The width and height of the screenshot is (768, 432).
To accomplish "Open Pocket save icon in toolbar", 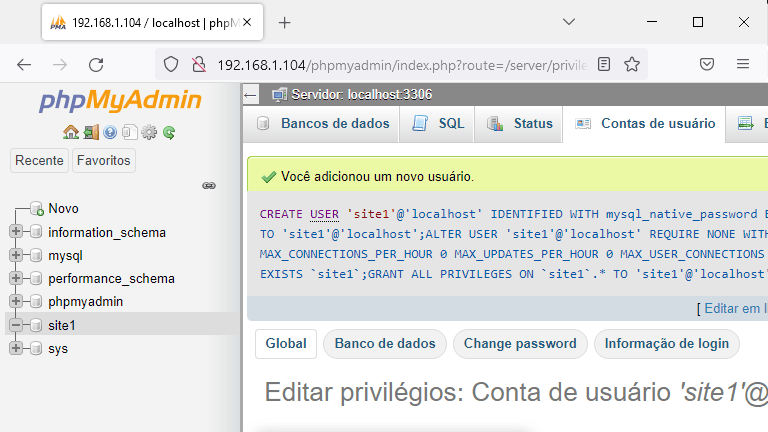I will pyautogui.click(x=707, y=64).
